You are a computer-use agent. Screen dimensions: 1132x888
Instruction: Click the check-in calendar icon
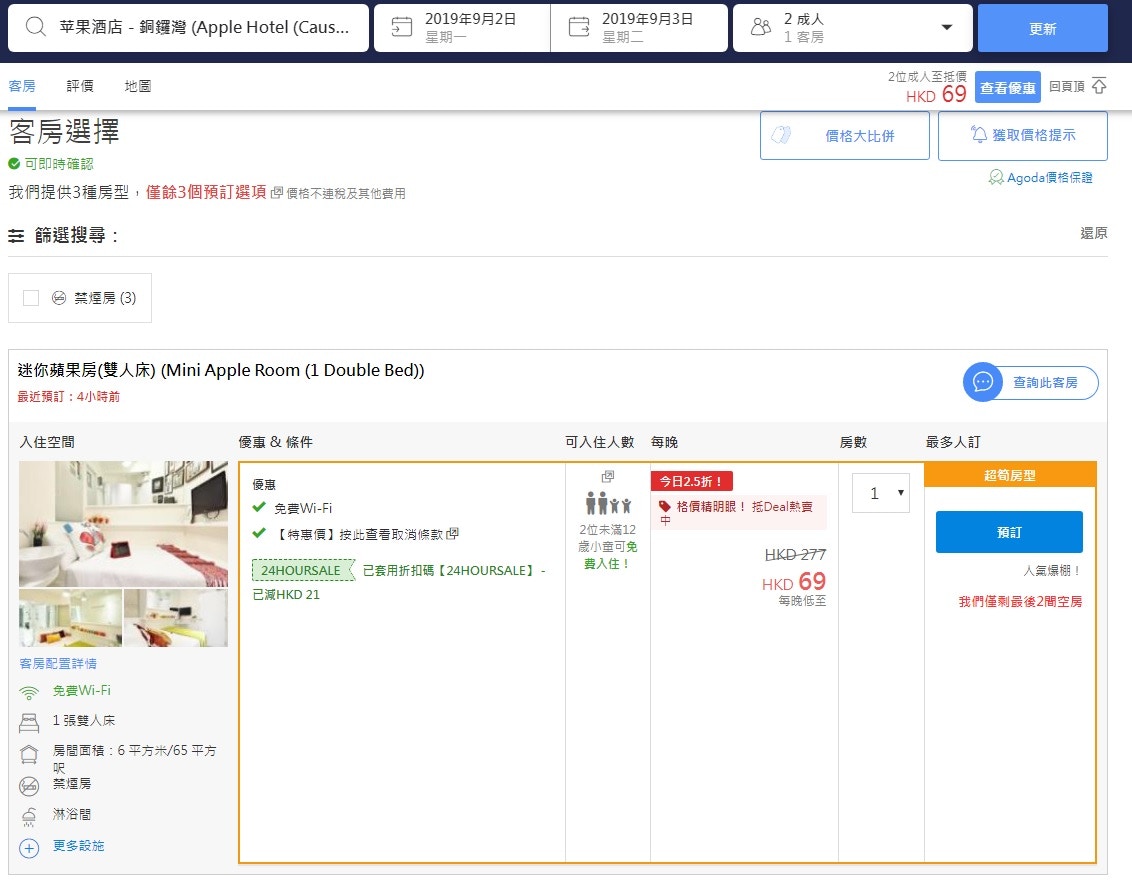click(401, 27)
